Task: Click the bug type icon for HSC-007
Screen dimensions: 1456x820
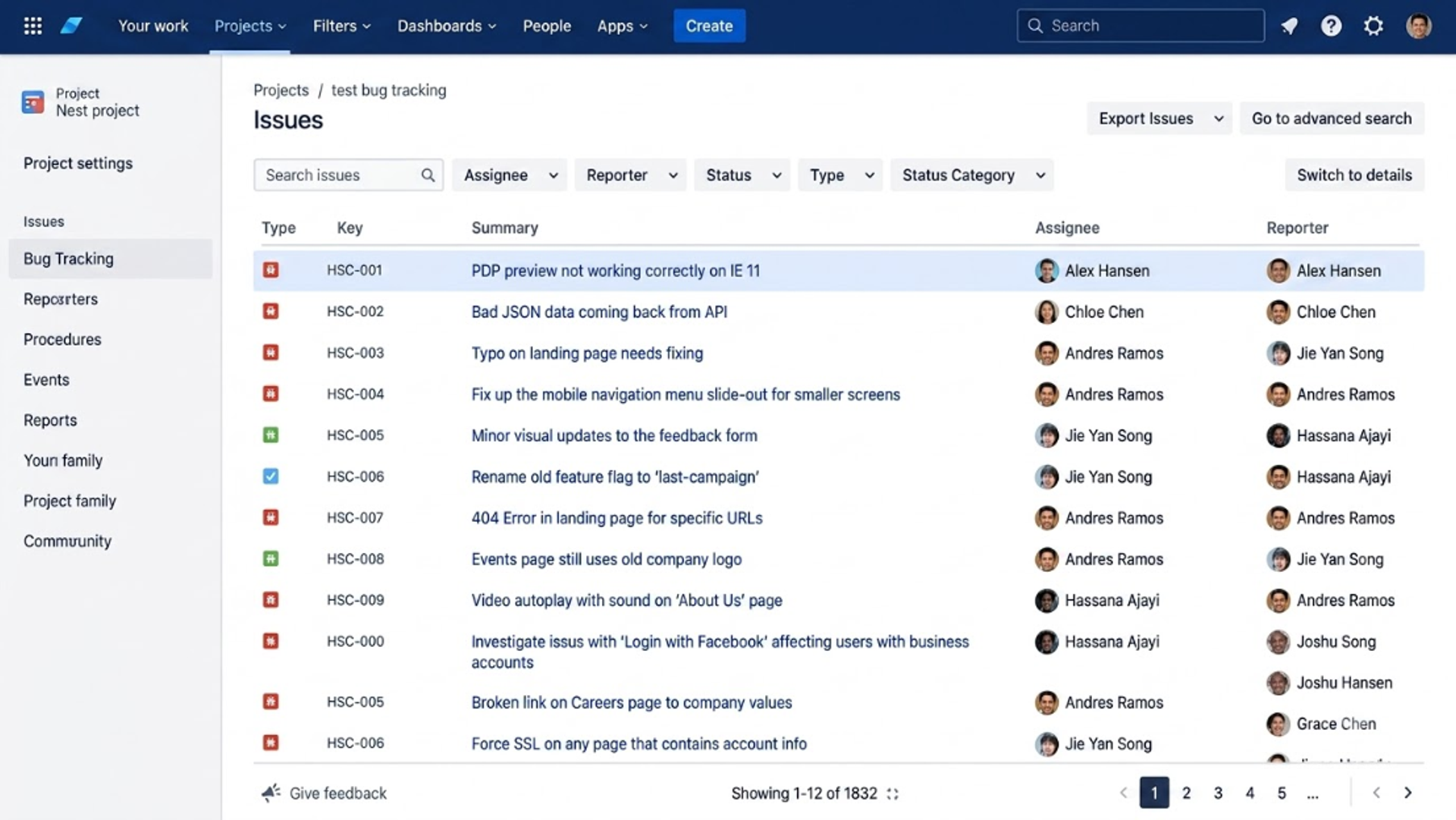Action: [271, 517]
